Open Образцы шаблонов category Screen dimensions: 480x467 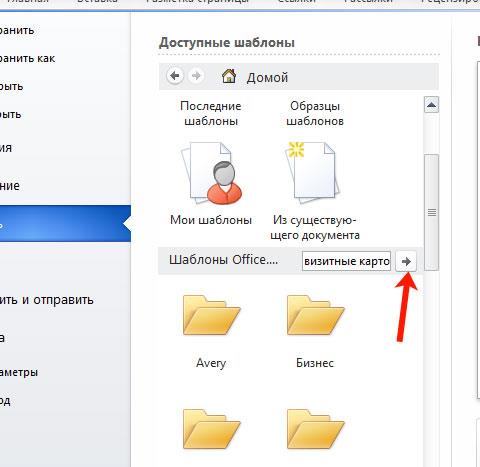pos(315,113)
